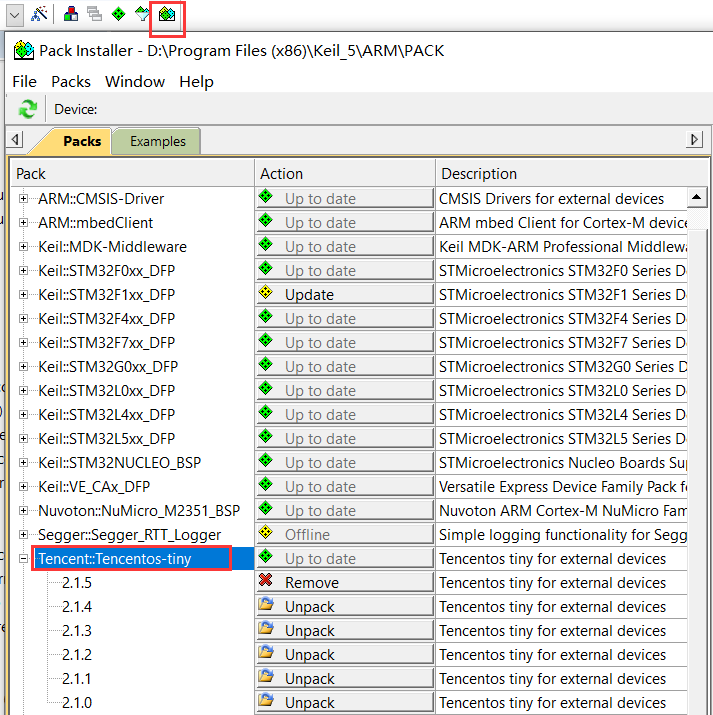The width and height of the screenshot is (713, 715).
Task: Click the magic wand options icon
Action: point(39,14)
